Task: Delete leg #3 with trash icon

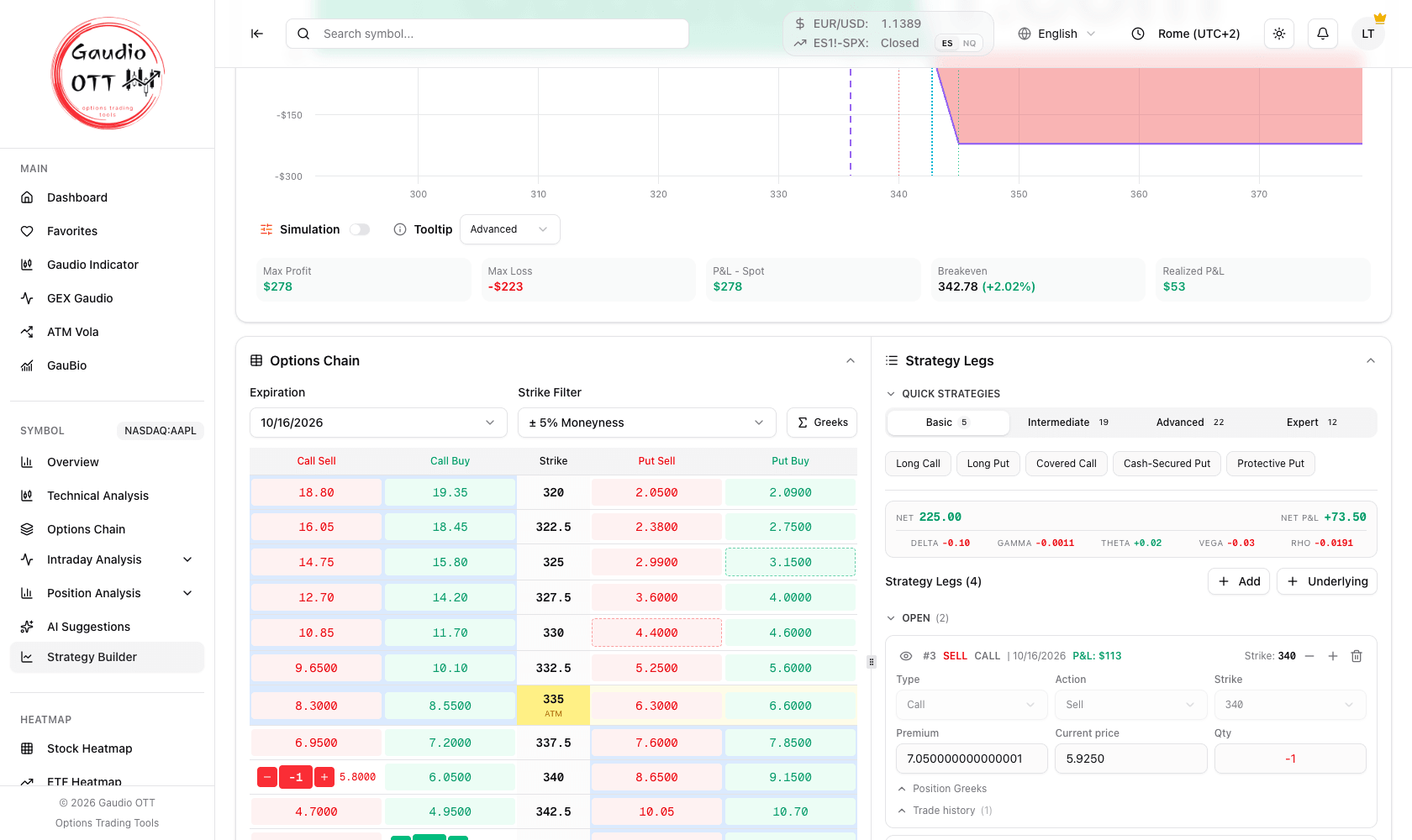Action: tap(1357, 656)
